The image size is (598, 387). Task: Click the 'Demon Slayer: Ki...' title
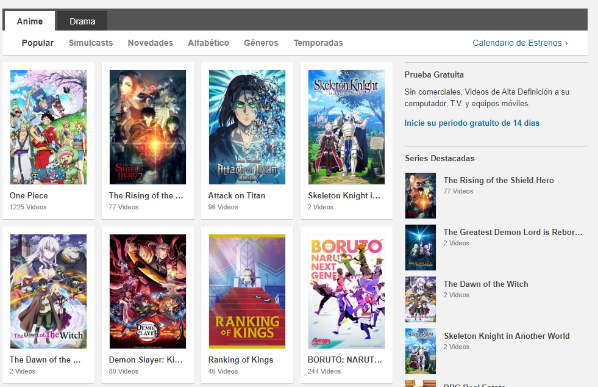point(145,360)
